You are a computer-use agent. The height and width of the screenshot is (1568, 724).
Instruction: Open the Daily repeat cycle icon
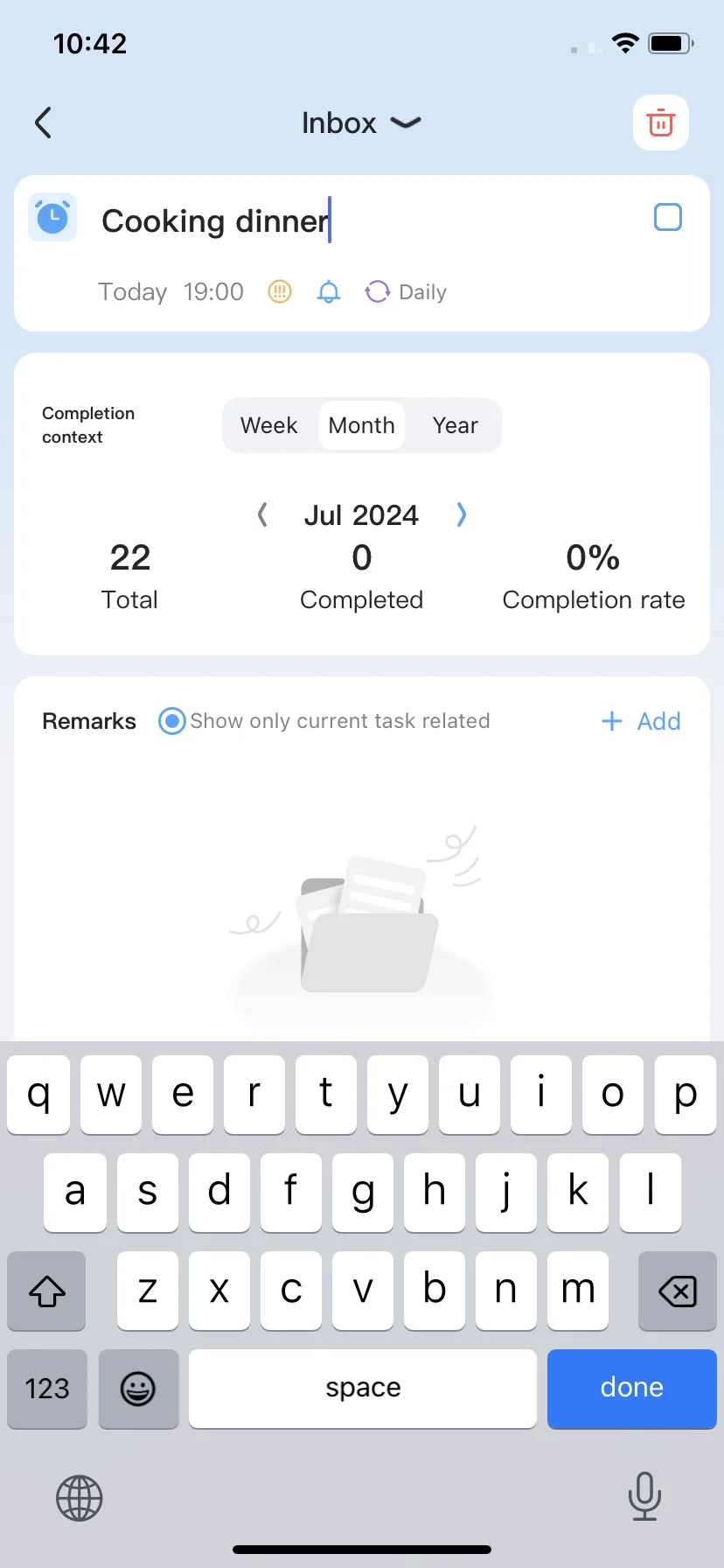[377, 291]
